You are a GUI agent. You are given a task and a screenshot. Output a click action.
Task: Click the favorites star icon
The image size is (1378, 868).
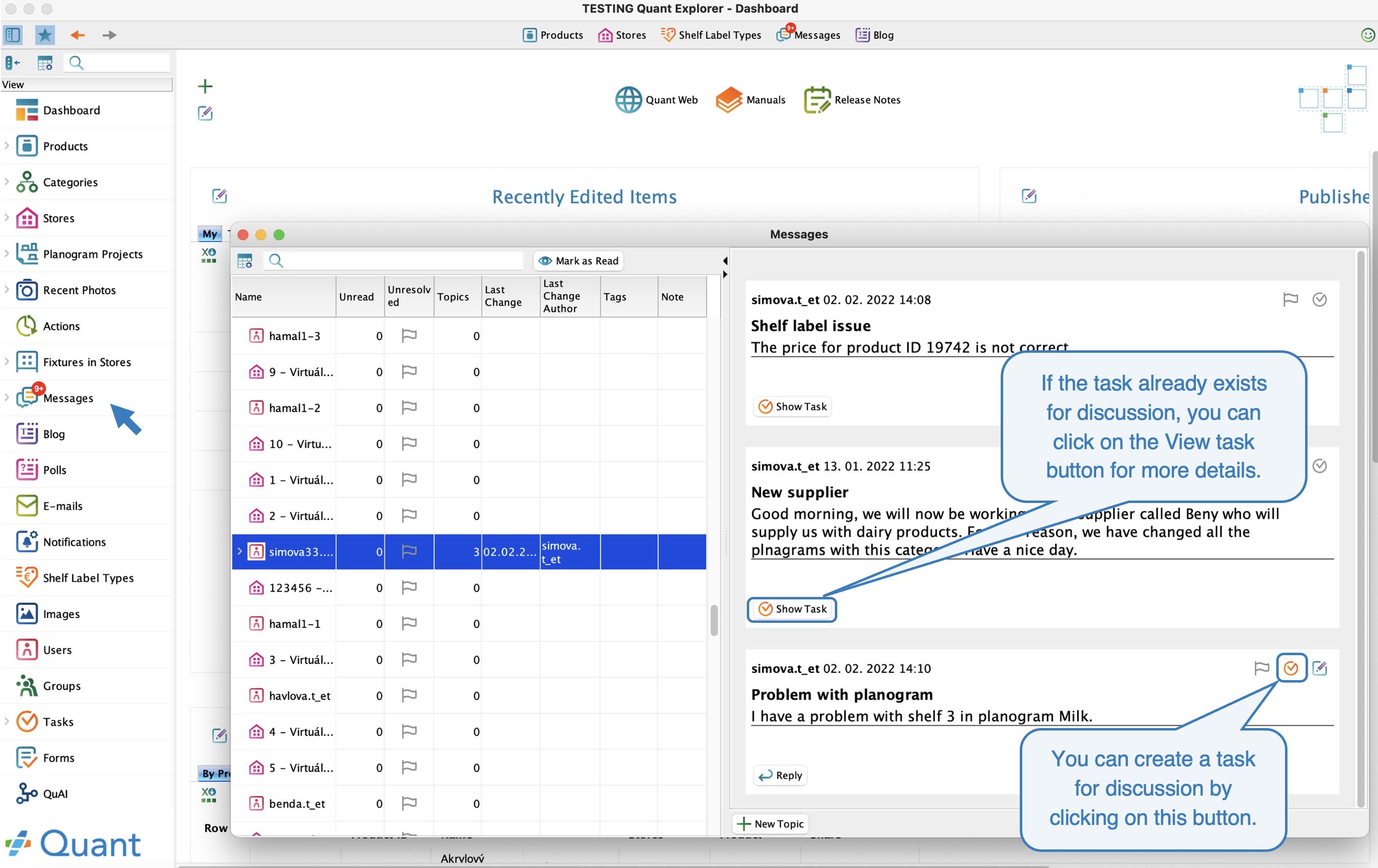[x=45, y=35]
